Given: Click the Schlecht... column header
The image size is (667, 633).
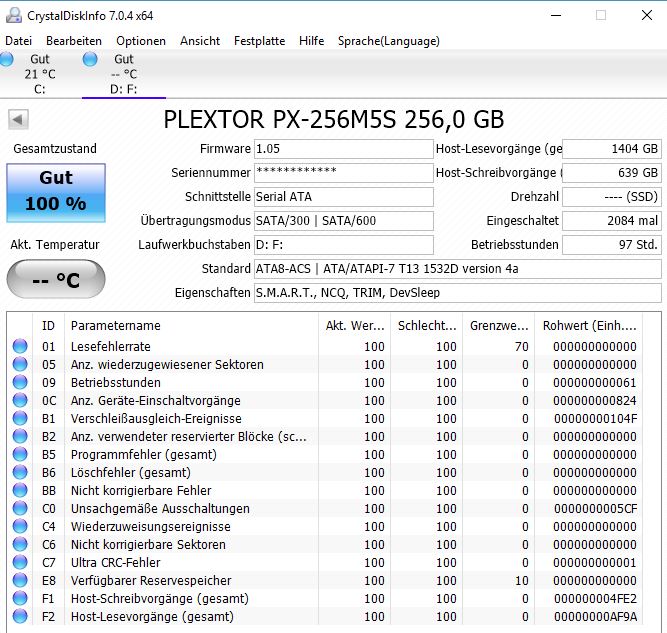Looking at the screenshot, I should (427, 326).
